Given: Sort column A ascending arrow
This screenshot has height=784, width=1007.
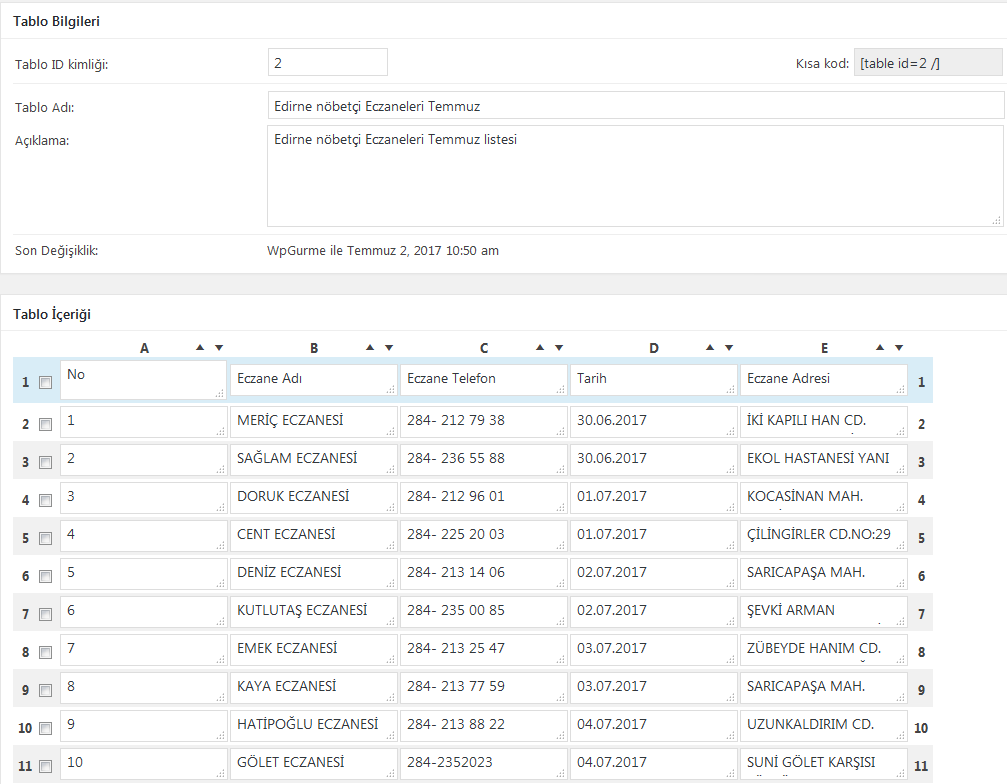Looking at the screenshot, I should pyautogui.click(x=200, y=347).
